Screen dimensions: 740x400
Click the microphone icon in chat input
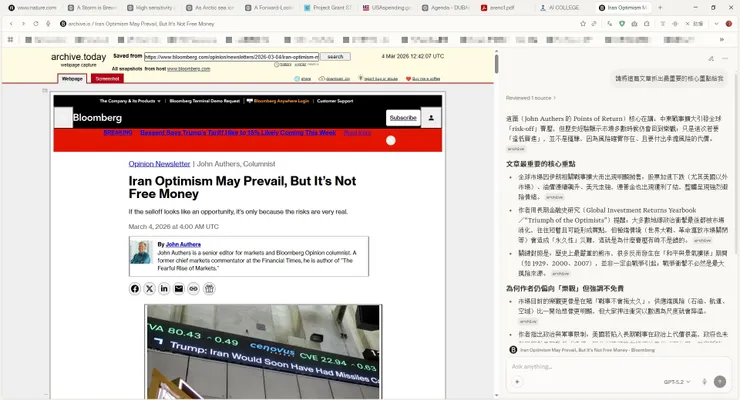[x=704, y=382]
